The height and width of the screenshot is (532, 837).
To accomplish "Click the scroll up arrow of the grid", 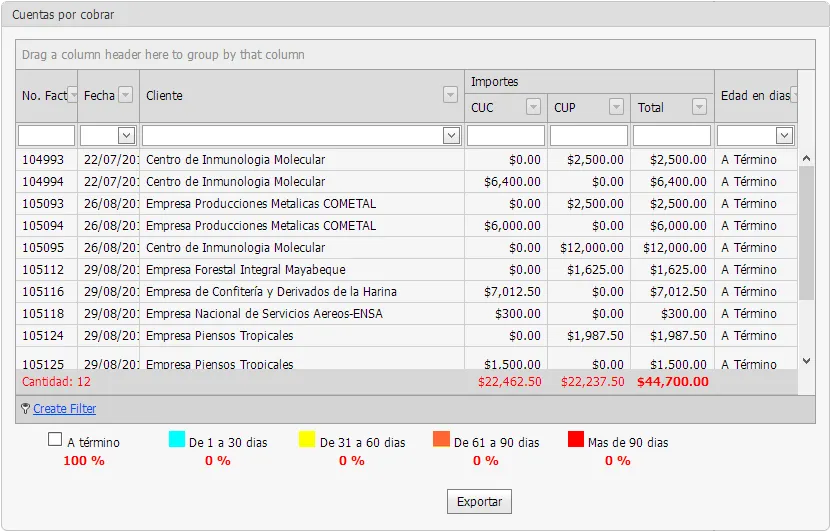I will point(807,158).
